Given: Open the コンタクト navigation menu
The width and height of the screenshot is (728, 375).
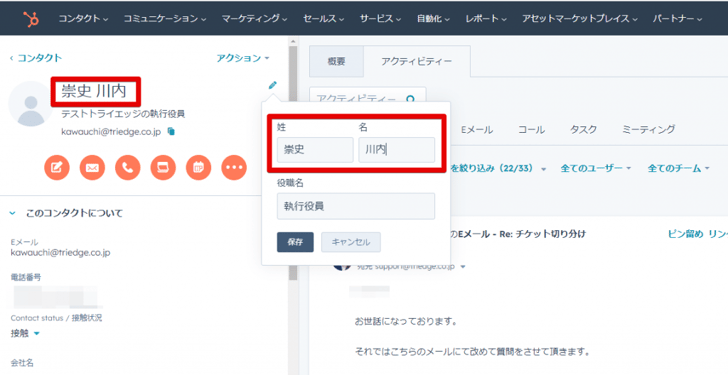Looking at the screenshot, I should [83, 19].
